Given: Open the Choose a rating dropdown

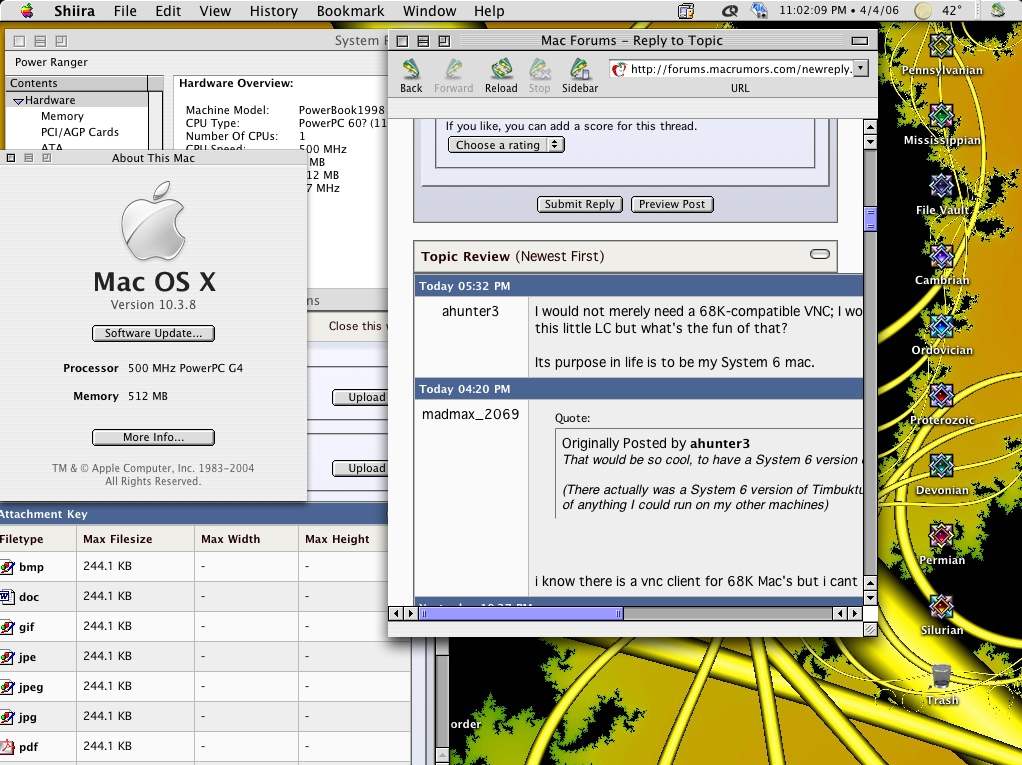Looking at the screenshot, I should [503, 144].
